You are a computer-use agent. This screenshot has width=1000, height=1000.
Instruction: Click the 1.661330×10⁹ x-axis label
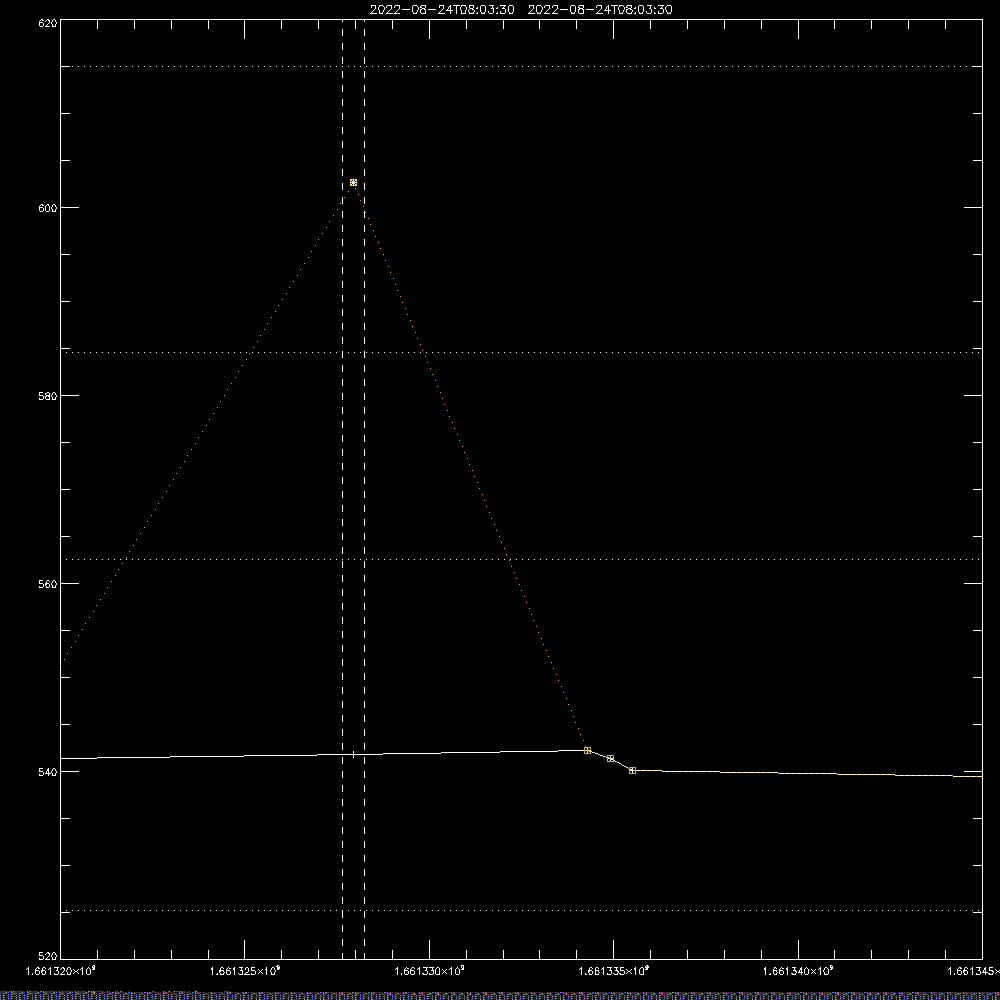(429, 971)
